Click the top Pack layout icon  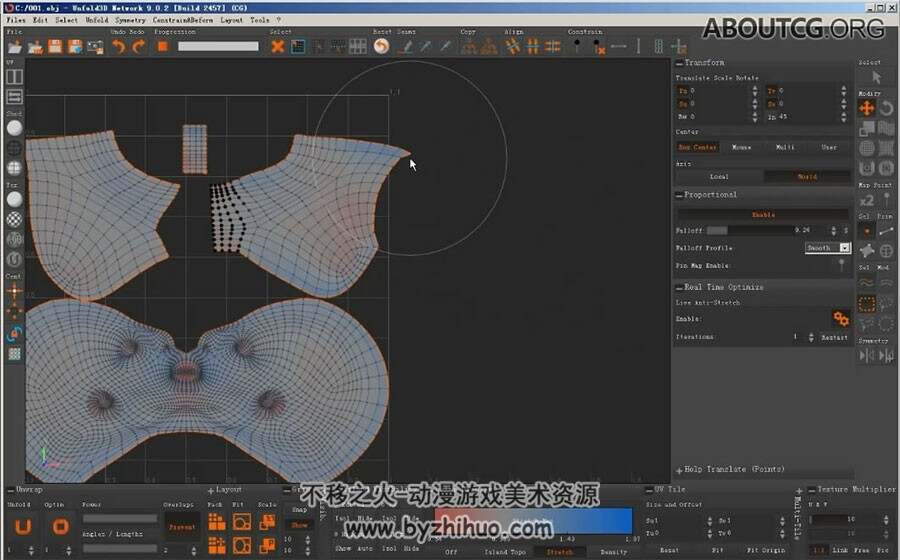pyautogui.click(x=216, y=522)
